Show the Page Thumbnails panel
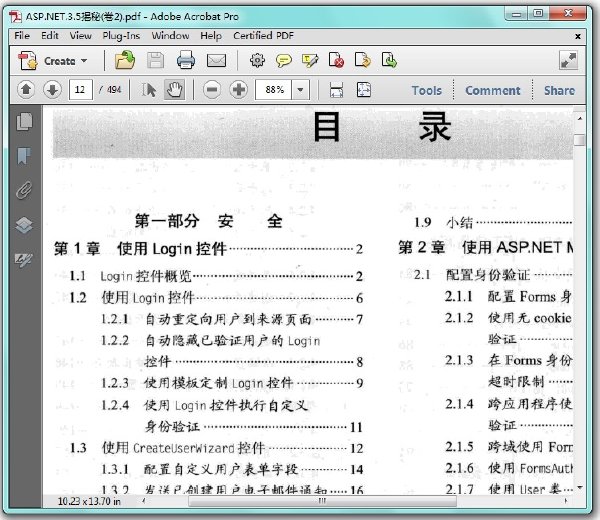 point(24,122)
